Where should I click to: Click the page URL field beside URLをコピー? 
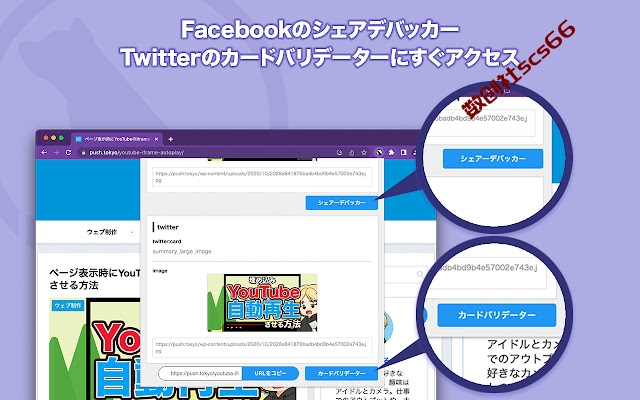(x=201, y=373)
